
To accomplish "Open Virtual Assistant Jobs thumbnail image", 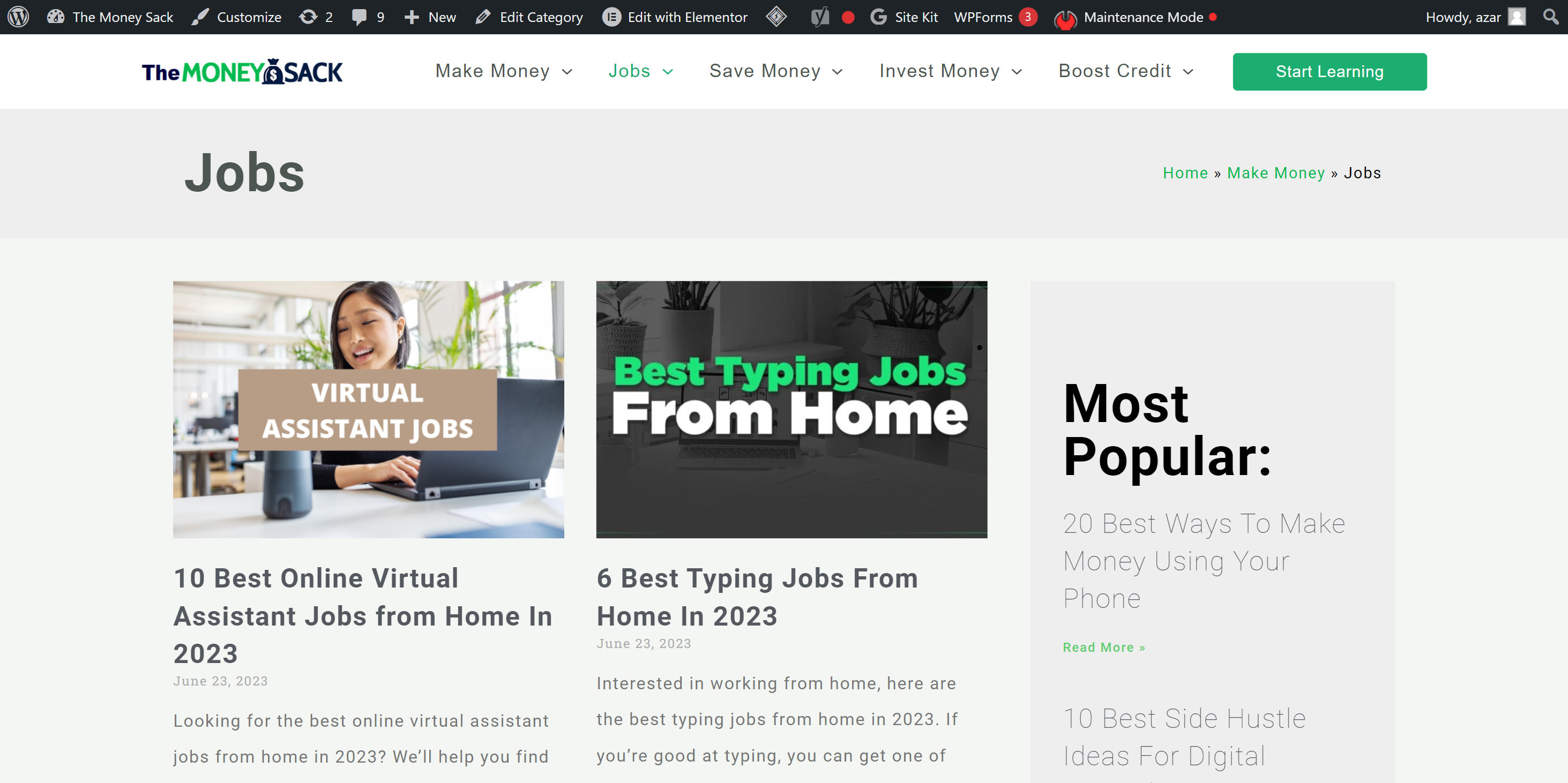I will click(368, 409).
